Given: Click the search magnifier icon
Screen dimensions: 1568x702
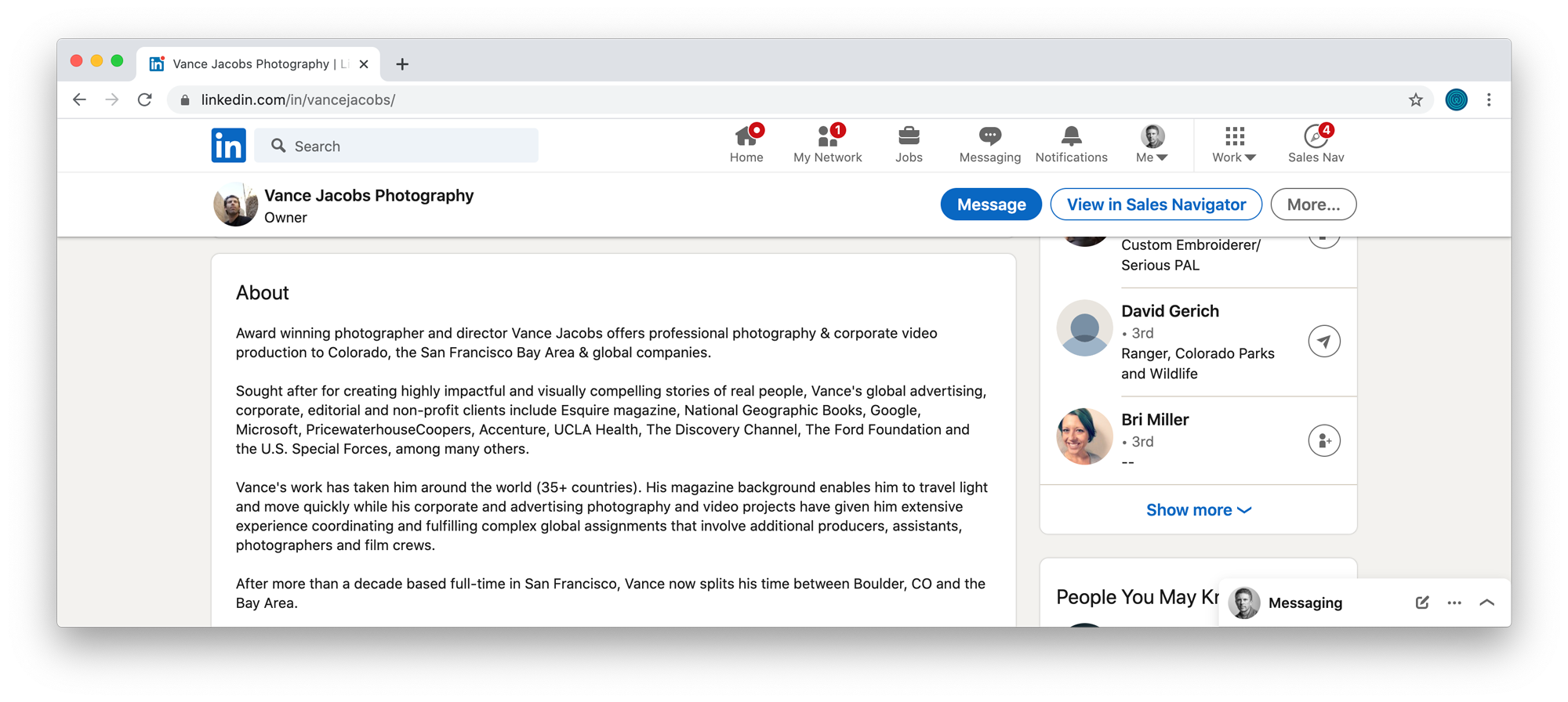Looking at the screenshot, I should coord(278,146).
